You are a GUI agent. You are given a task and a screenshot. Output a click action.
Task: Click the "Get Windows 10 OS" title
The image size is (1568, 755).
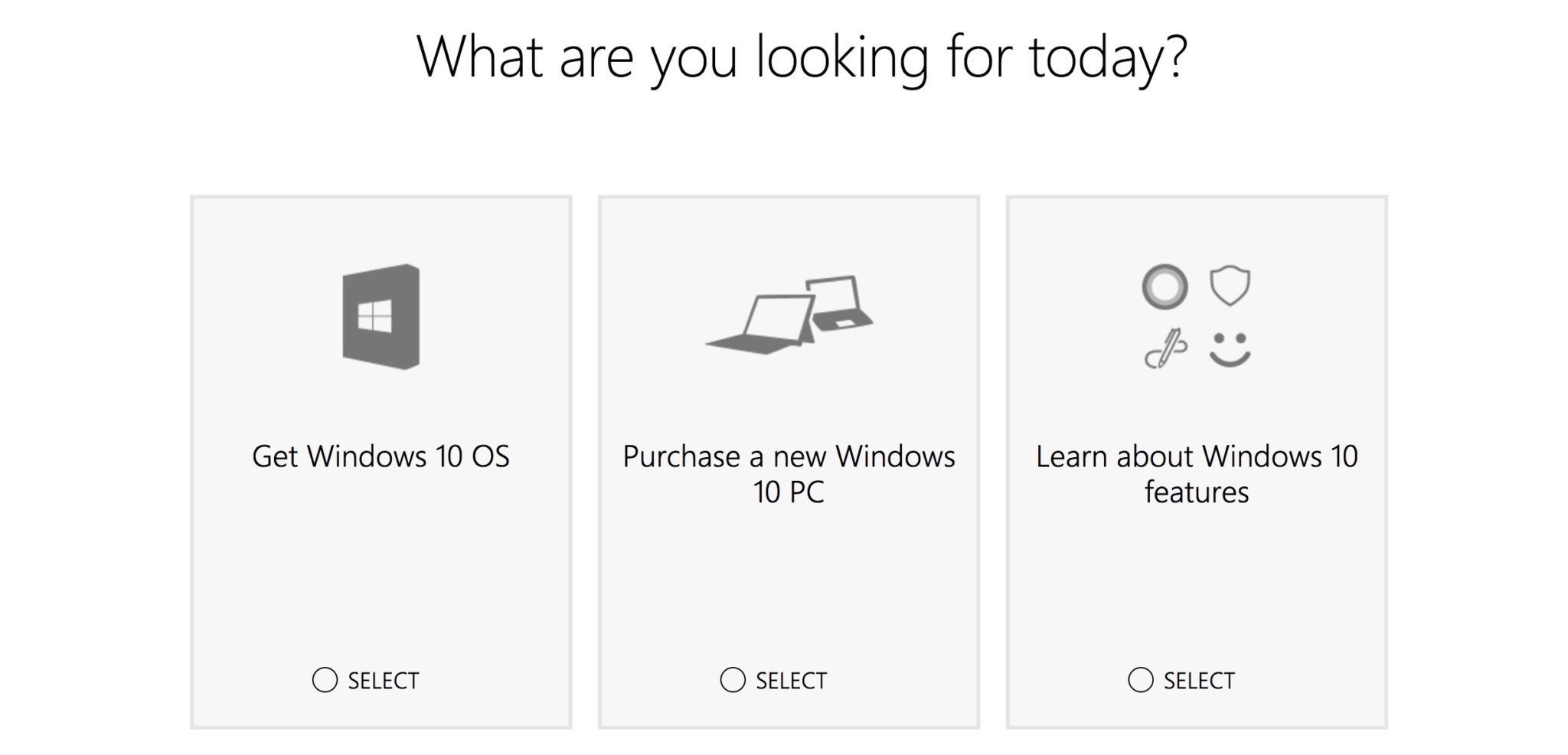[381, 456]
